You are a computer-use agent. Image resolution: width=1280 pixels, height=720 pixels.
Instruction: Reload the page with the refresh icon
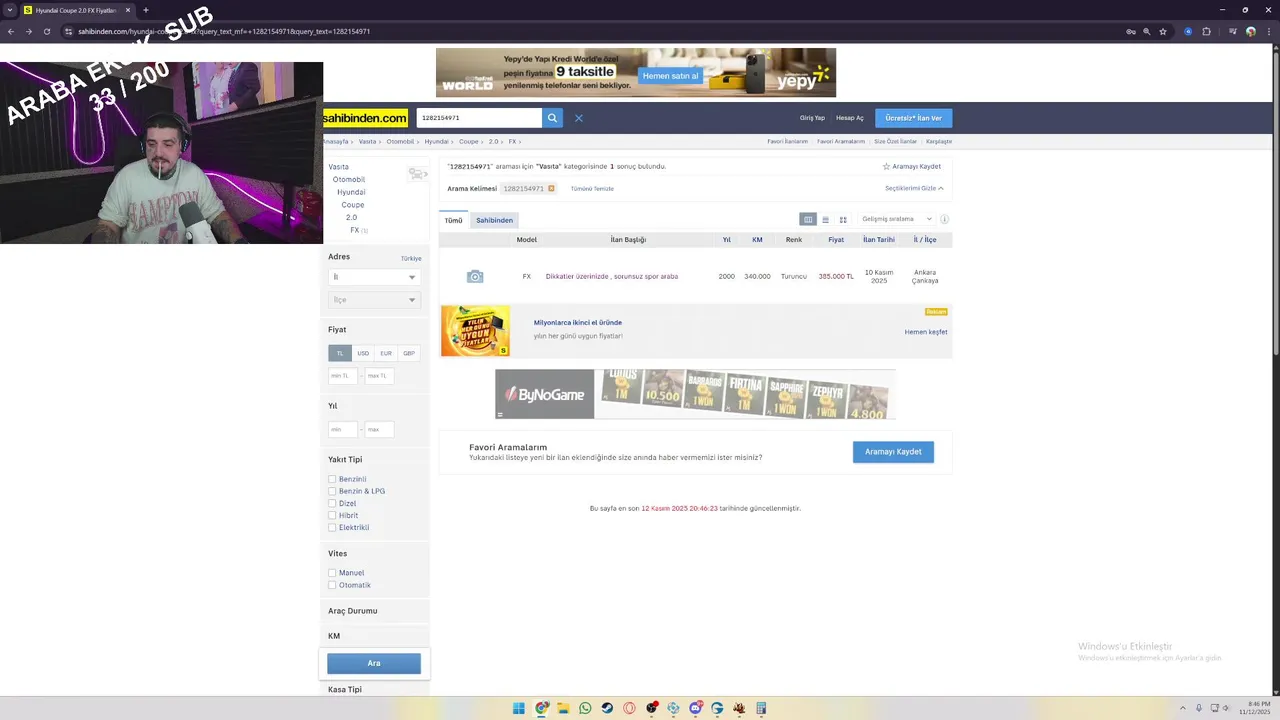pos(46,31)
